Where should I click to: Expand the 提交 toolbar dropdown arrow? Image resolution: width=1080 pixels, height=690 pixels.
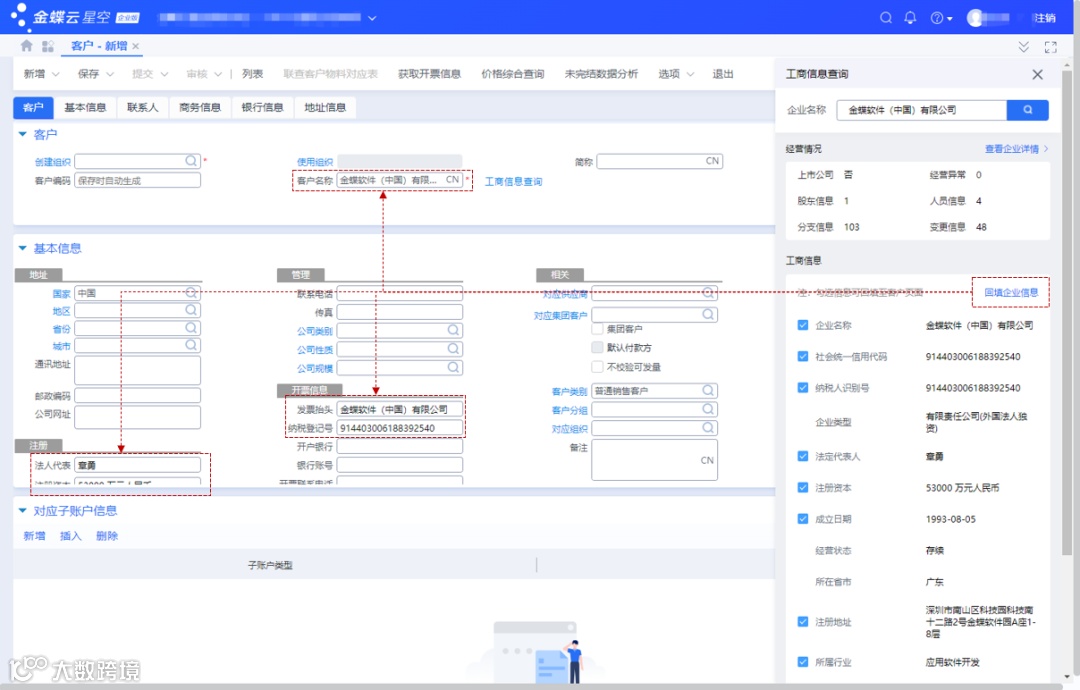pyautogui.click(x=164, y=74)
